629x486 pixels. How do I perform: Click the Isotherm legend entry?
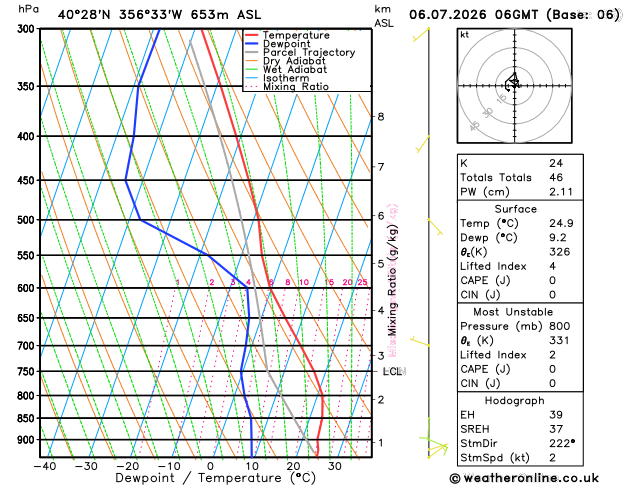pos(286,78)
